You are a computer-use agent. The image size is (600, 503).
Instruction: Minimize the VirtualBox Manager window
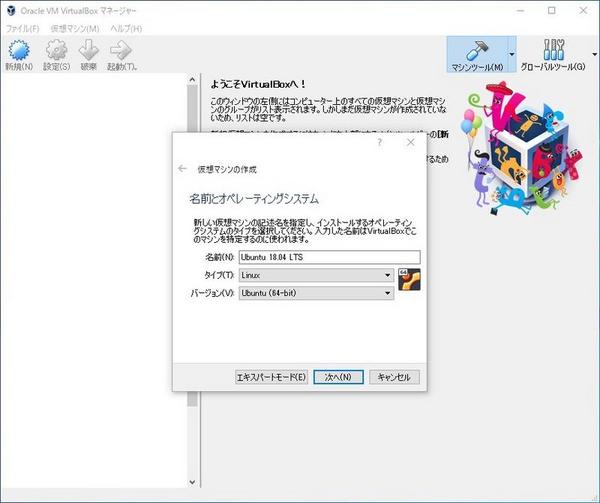click(x=521, y=11)
